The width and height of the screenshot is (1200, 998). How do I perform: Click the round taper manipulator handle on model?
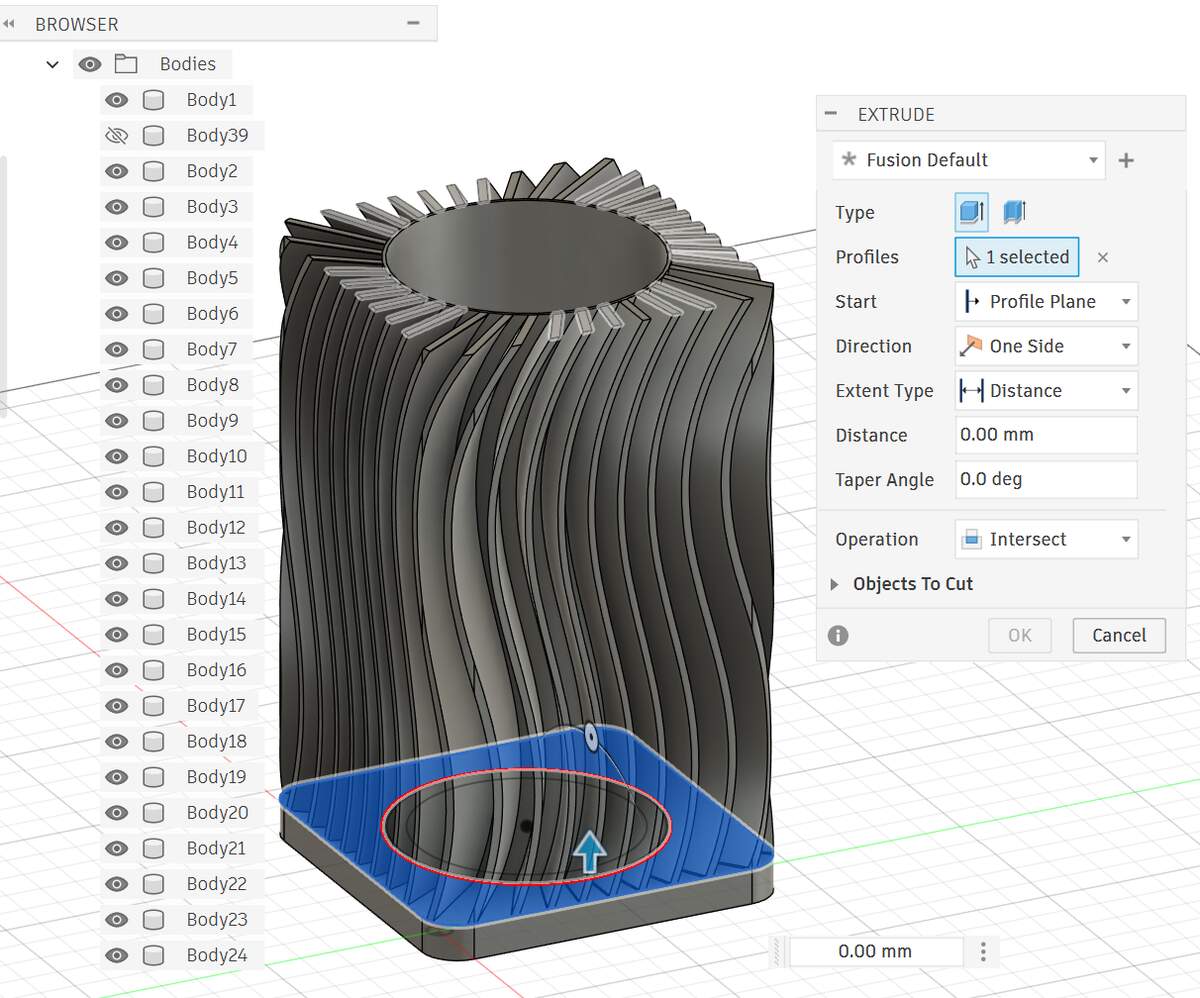tap(590, 738)
